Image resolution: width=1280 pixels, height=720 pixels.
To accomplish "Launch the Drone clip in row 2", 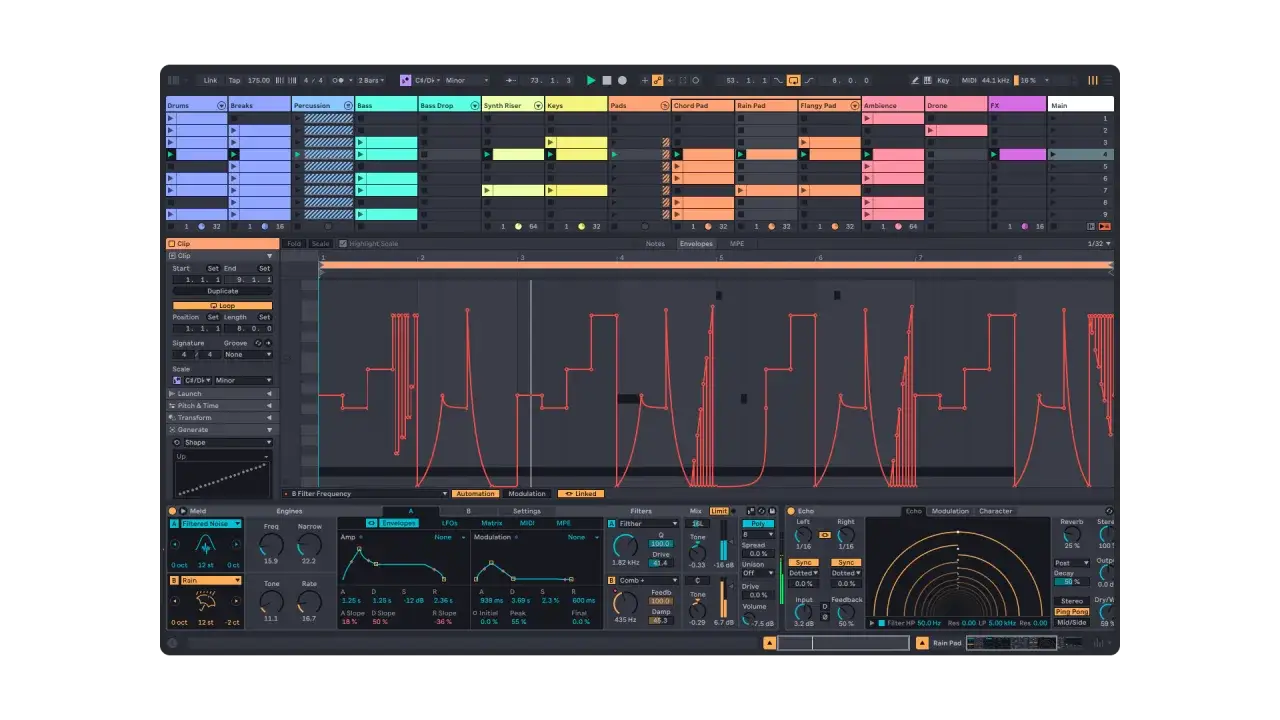I will coord(930,130).
